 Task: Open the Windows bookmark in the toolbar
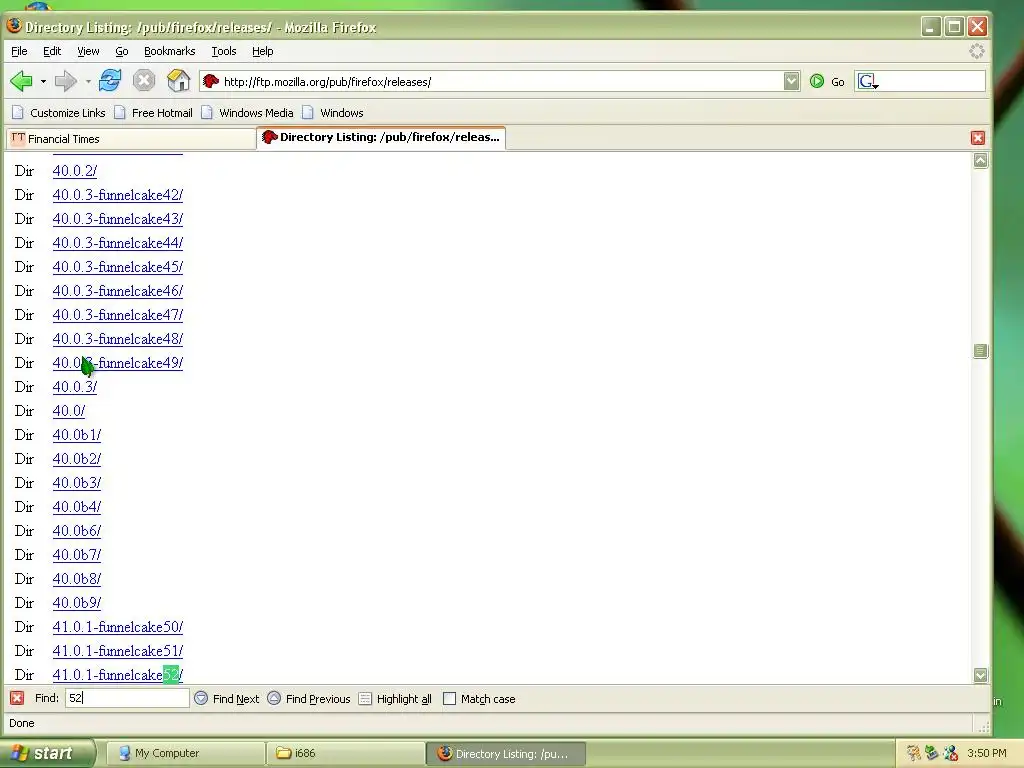pyautogui.click(x=333, y=113)
